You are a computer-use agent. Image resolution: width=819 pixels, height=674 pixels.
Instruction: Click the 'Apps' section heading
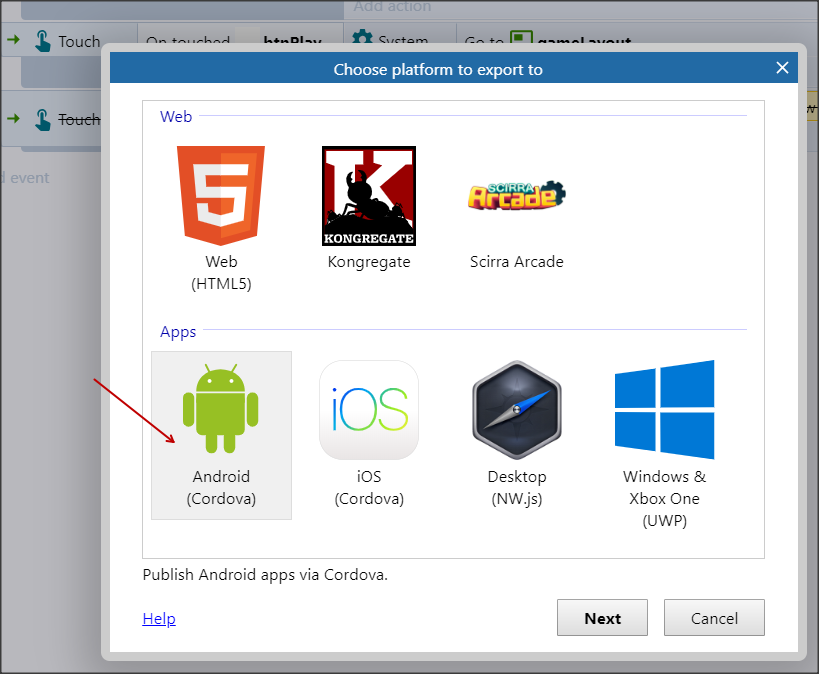pos(178,332)
